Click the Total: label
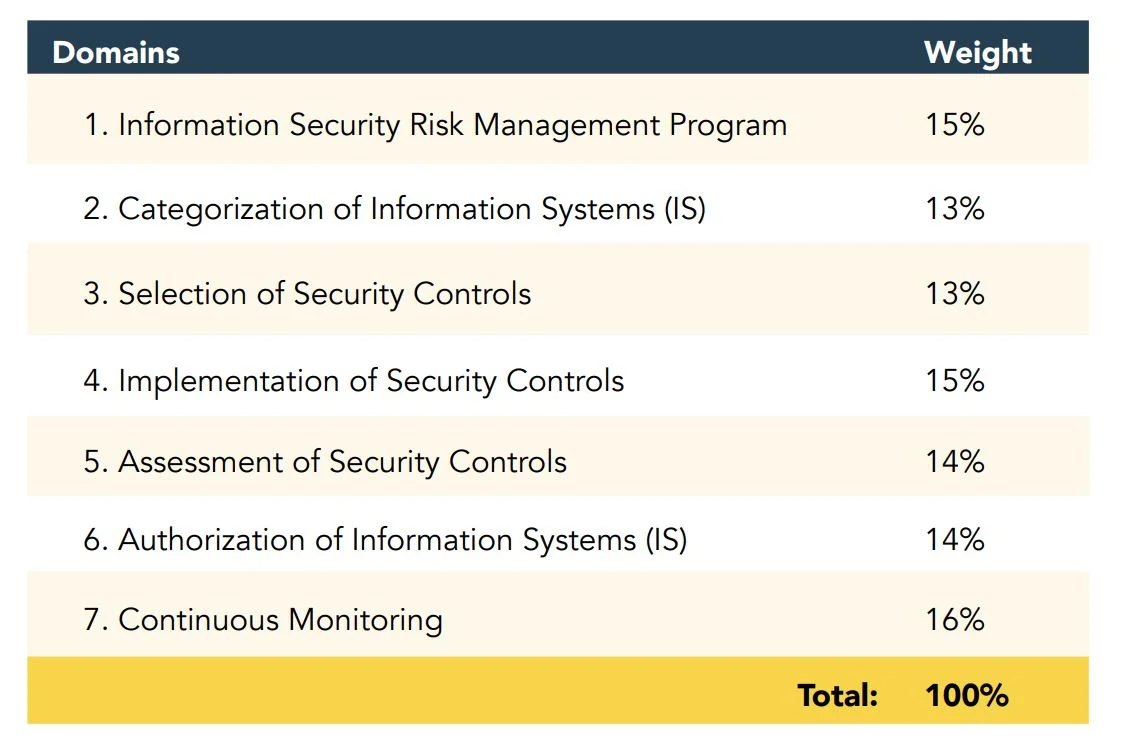 pyautogui.click(x=837, y=695)
